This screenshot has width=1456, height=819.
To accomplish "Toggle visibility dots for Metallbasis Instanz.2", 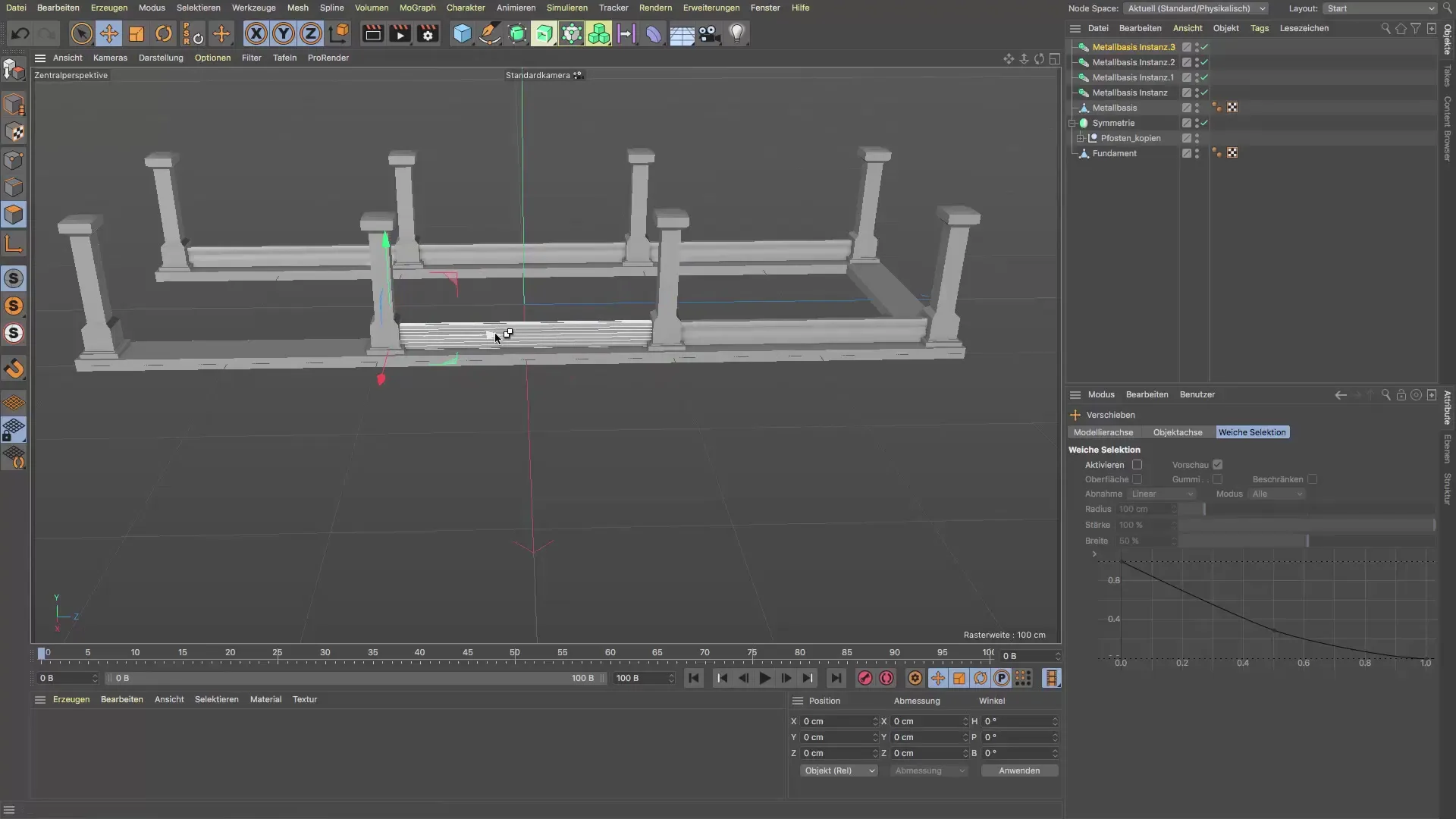I will coord(1197,62).
